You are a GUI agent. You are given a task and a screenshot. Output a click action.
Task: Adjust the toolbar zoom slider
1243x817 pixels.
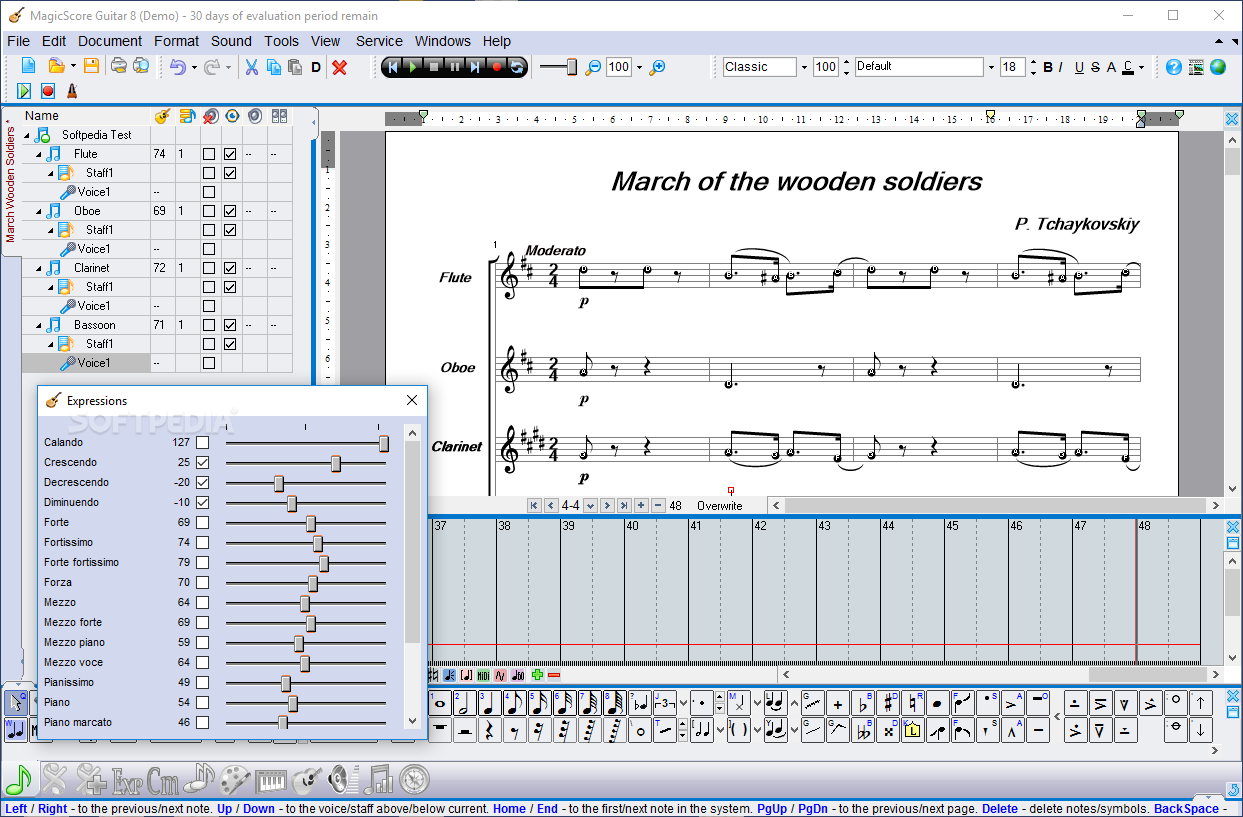[x=572, y=67]
